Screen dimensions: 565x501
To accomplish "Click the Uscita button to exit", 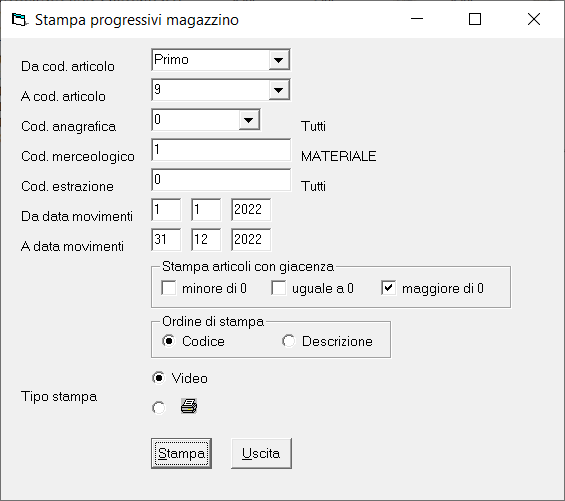I will (x=261, y=453).
